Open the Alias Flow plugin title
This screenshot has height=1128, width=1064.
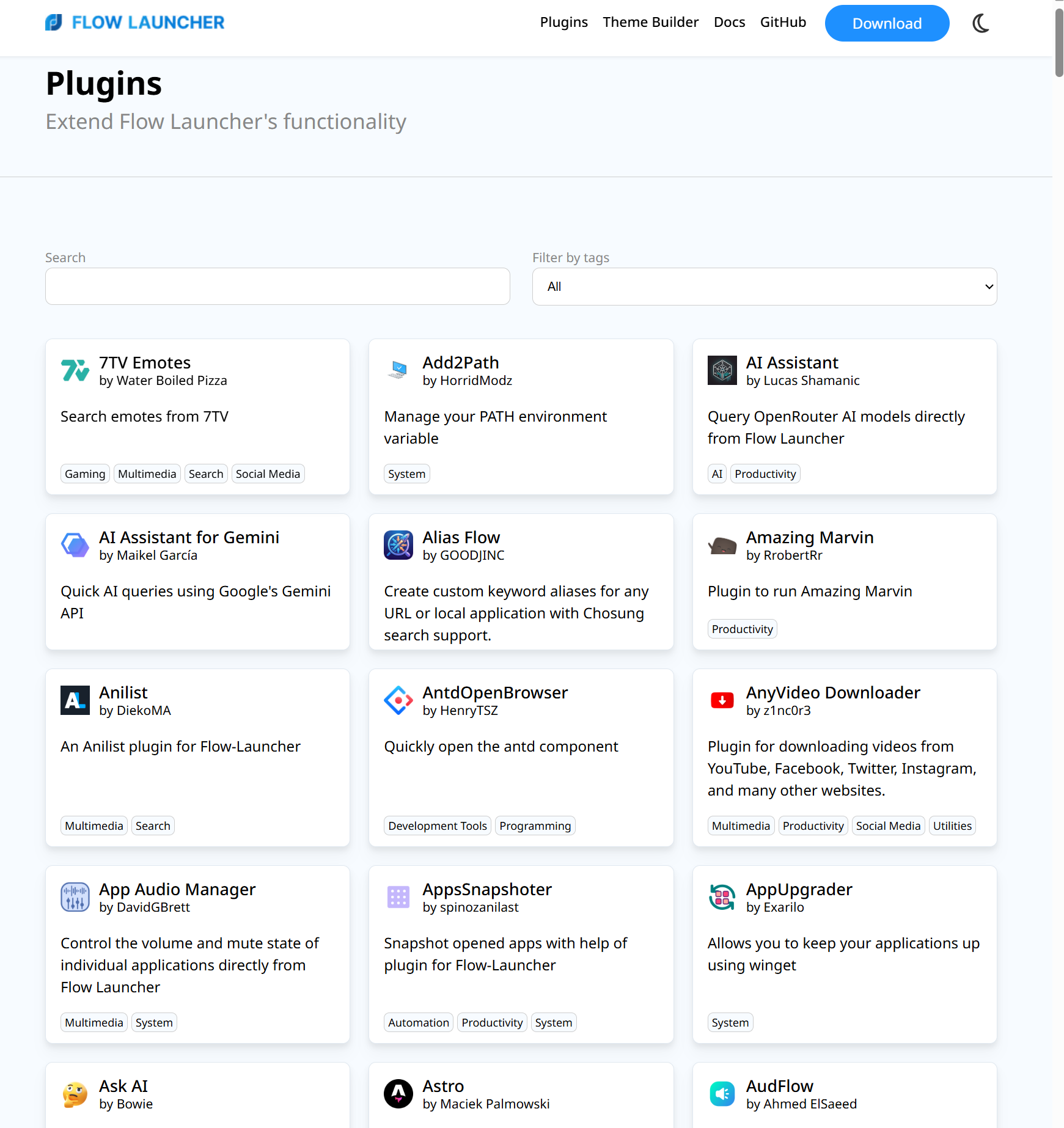click(461, 537)
